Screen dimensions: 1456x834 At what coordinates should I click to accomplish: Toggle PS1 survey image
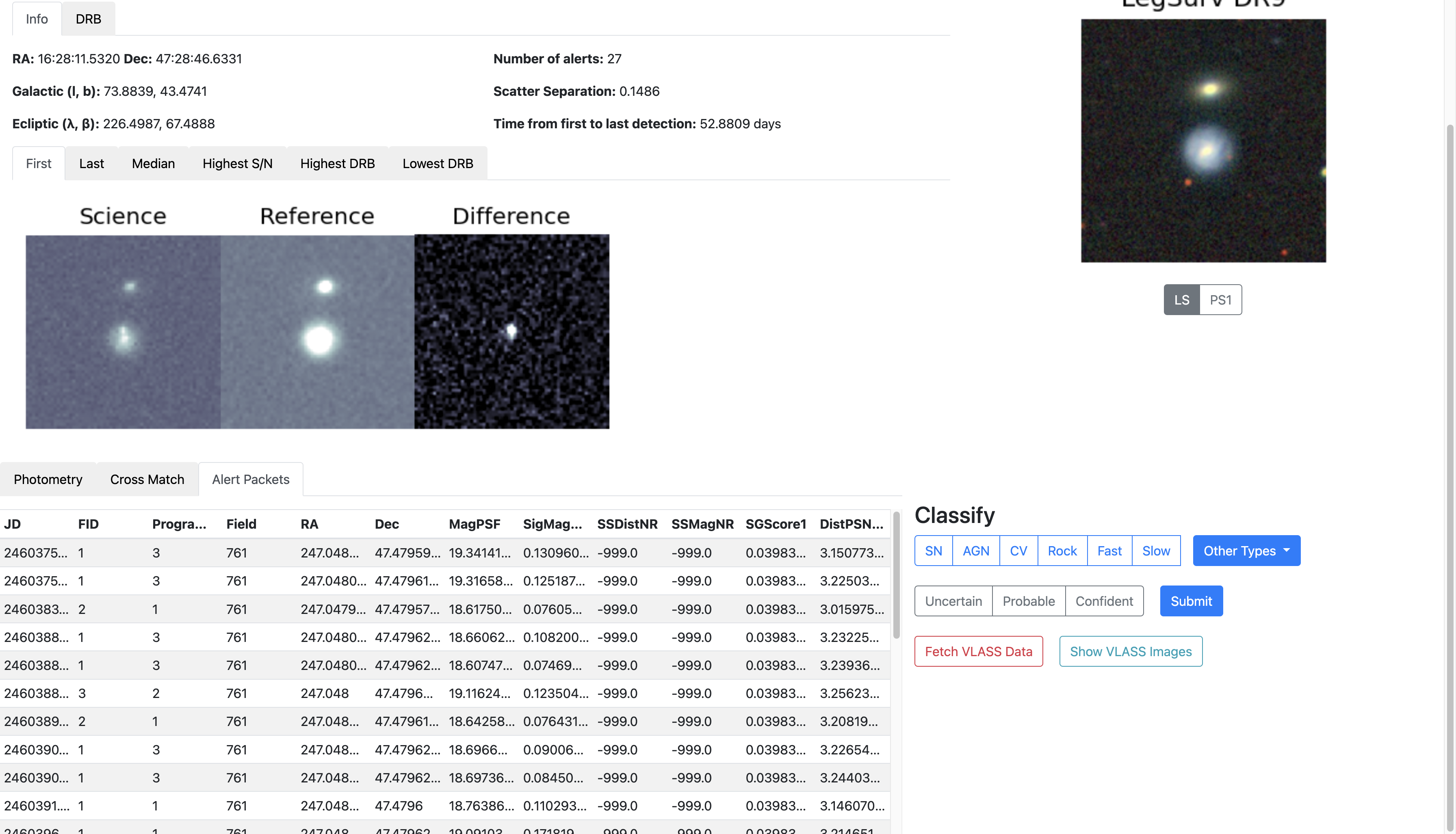click(x=1220, y=300)
